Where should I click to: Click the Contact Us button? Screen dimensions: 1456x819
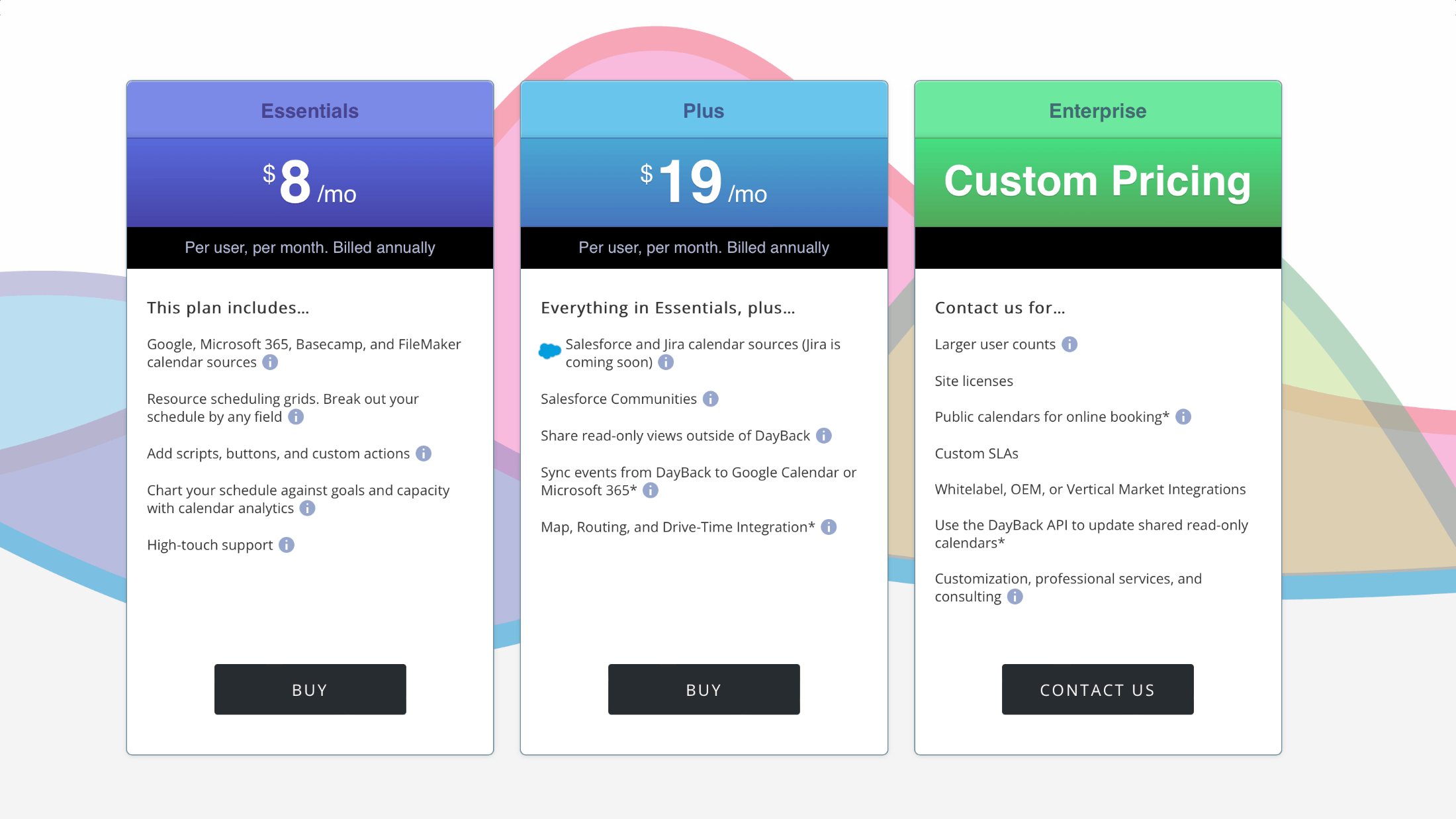click(x=1097, y=689)
